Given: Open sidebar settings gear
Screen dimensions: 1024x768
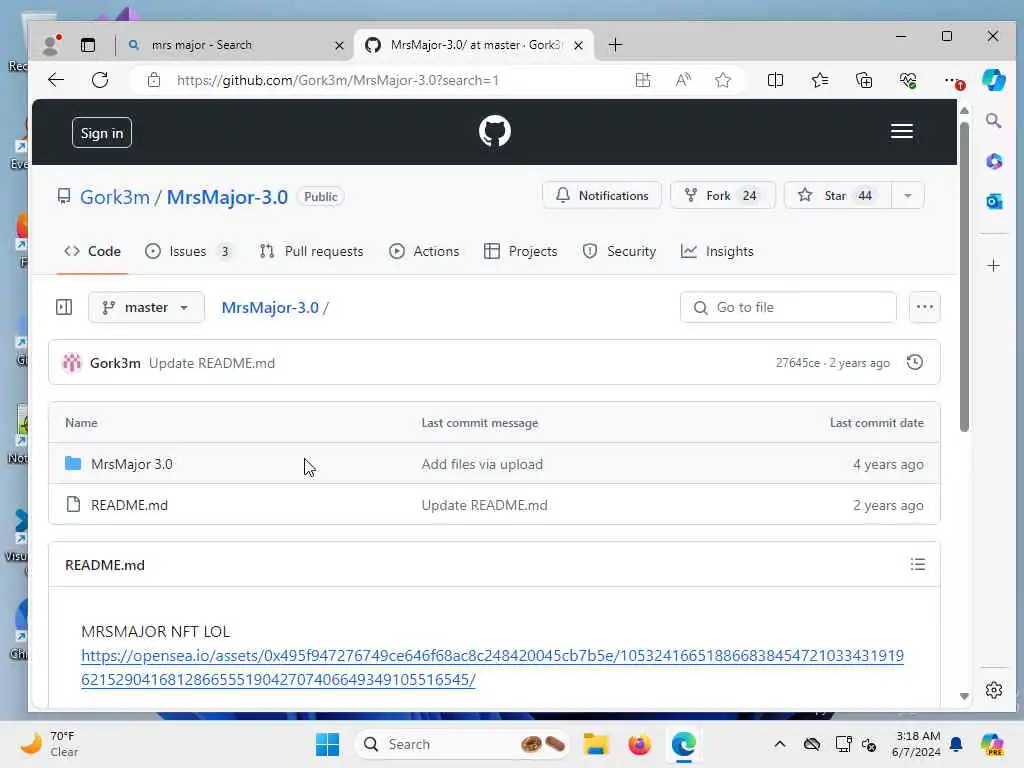Looking at the screenshot, I should [993, 690].
